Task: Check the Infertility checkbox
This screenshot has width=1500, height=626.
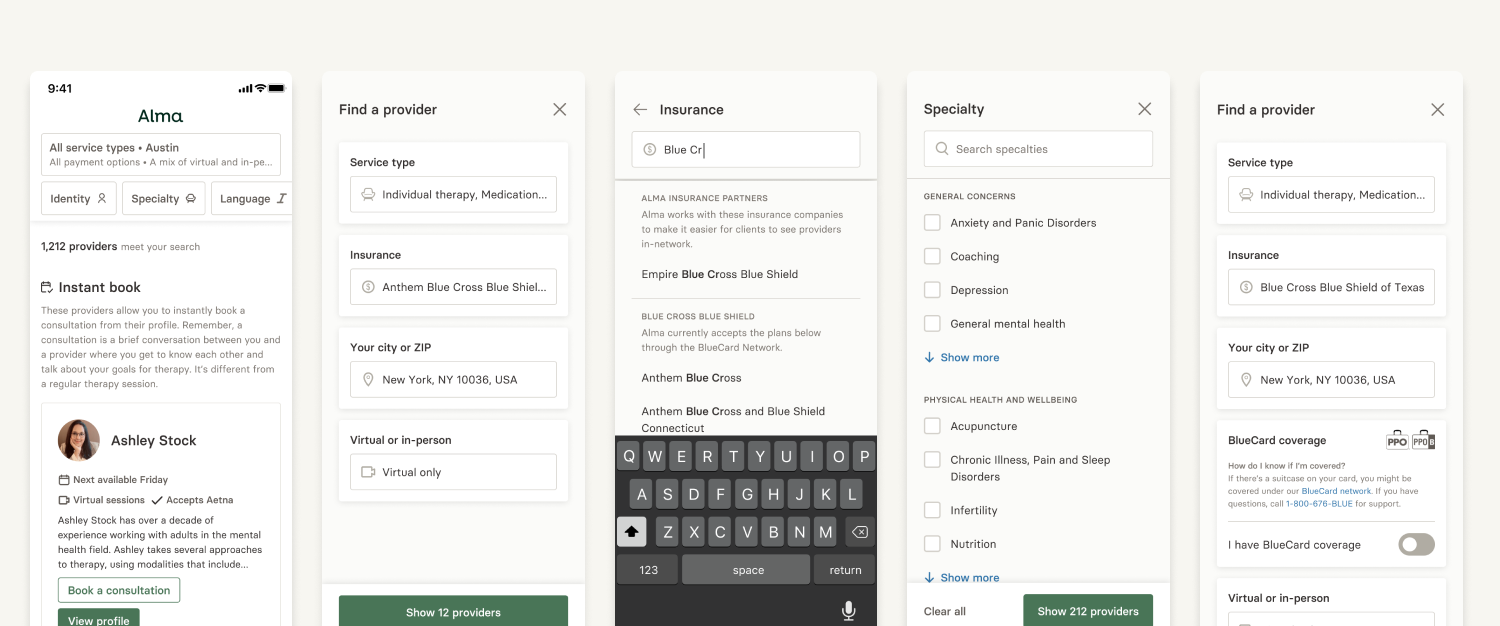Action: point(932,510)
